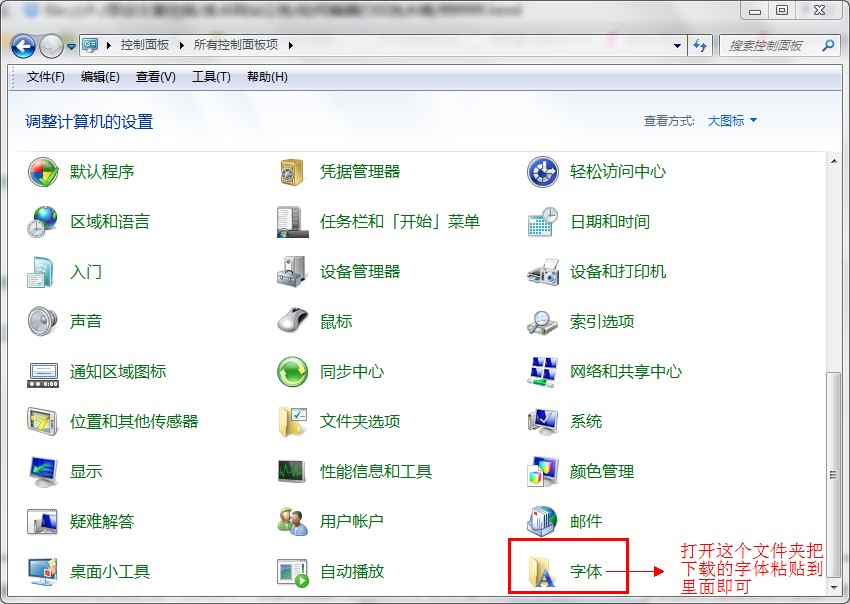Expand the recent pages dropdown beside back button
Viewport: 850px width, 604px height.
70,45
